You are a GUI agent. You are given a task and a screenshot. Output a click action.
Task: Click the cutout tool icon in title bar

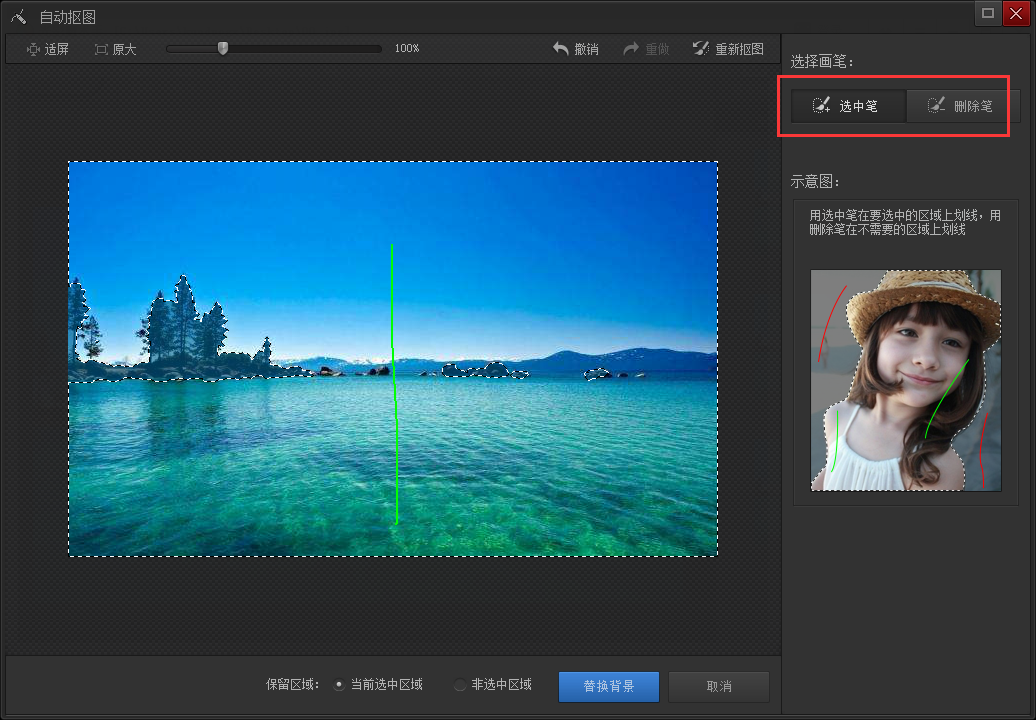tap(17, 14)
